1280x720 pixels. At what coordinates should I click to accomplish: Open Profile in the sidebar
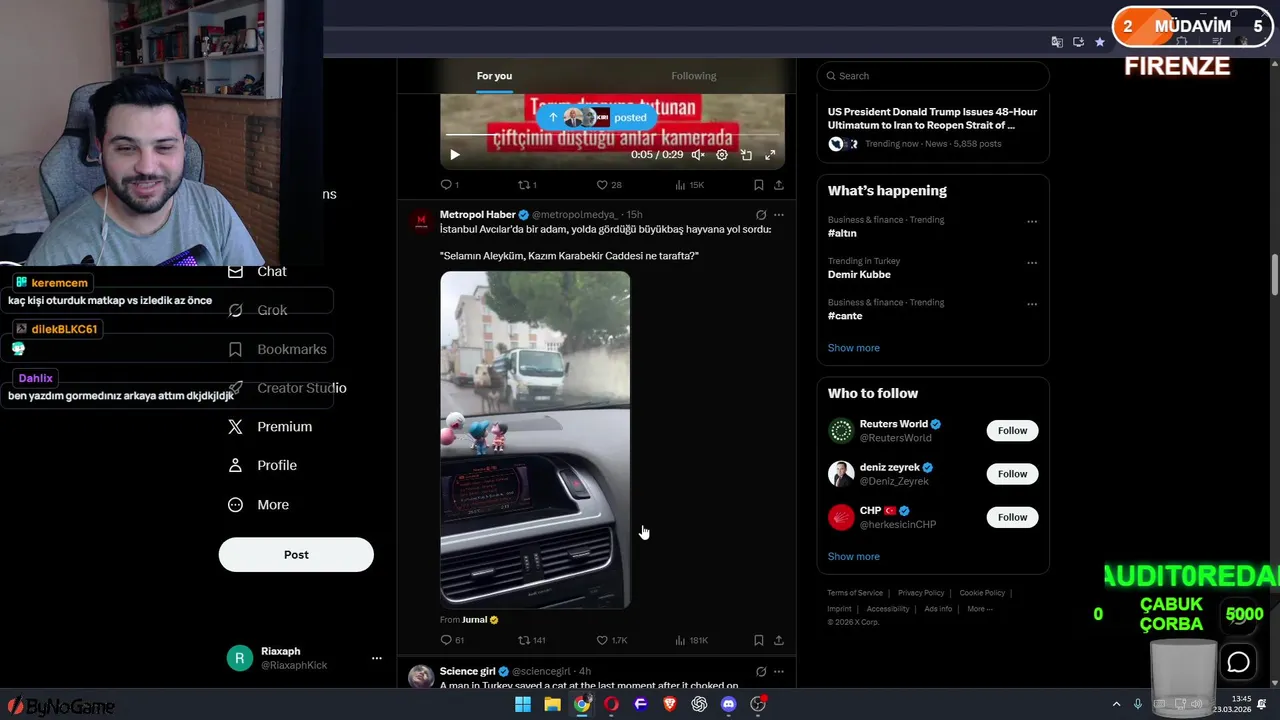(x=263, y=465)
